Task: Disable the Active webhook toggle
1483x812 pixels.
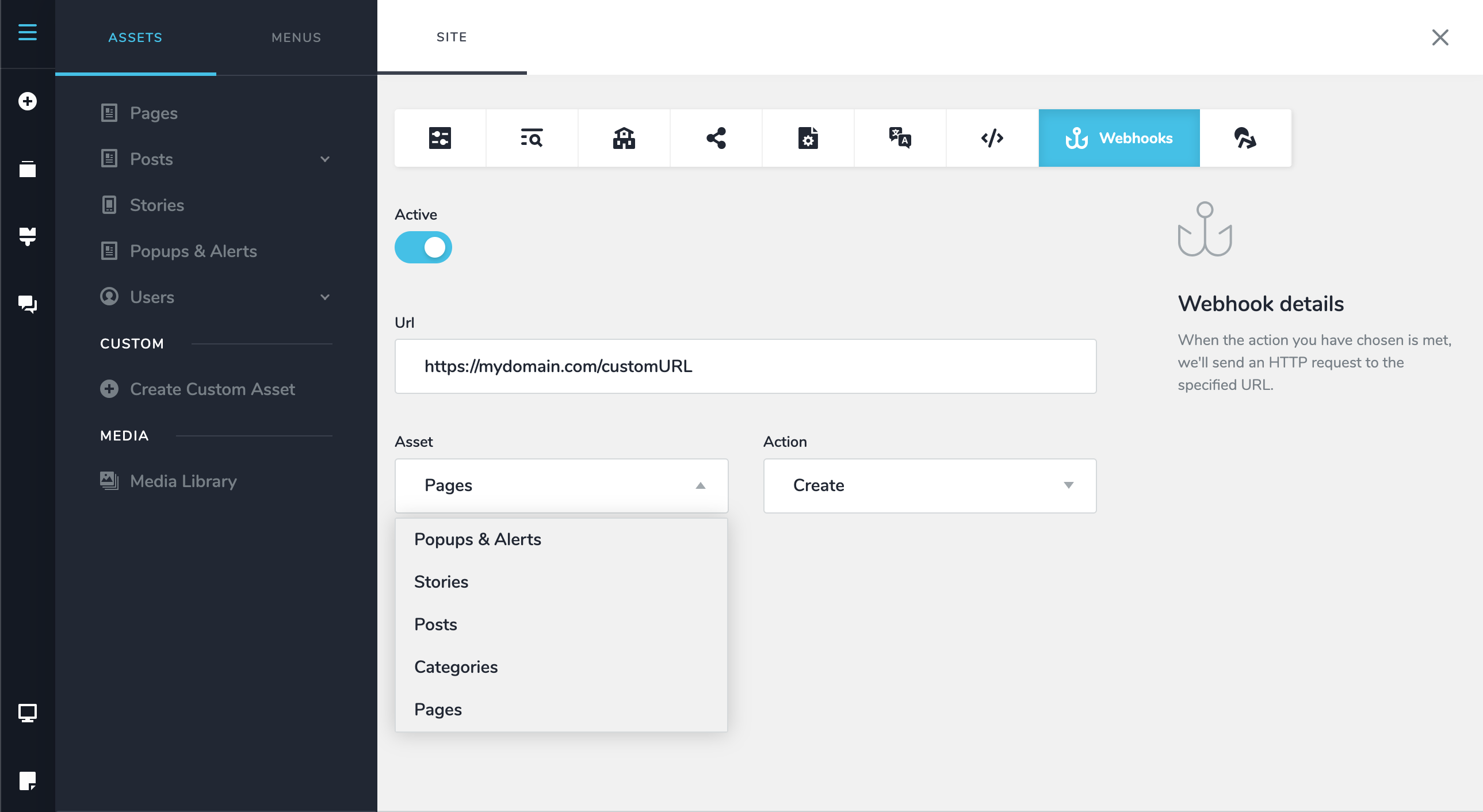Action: 423,247
